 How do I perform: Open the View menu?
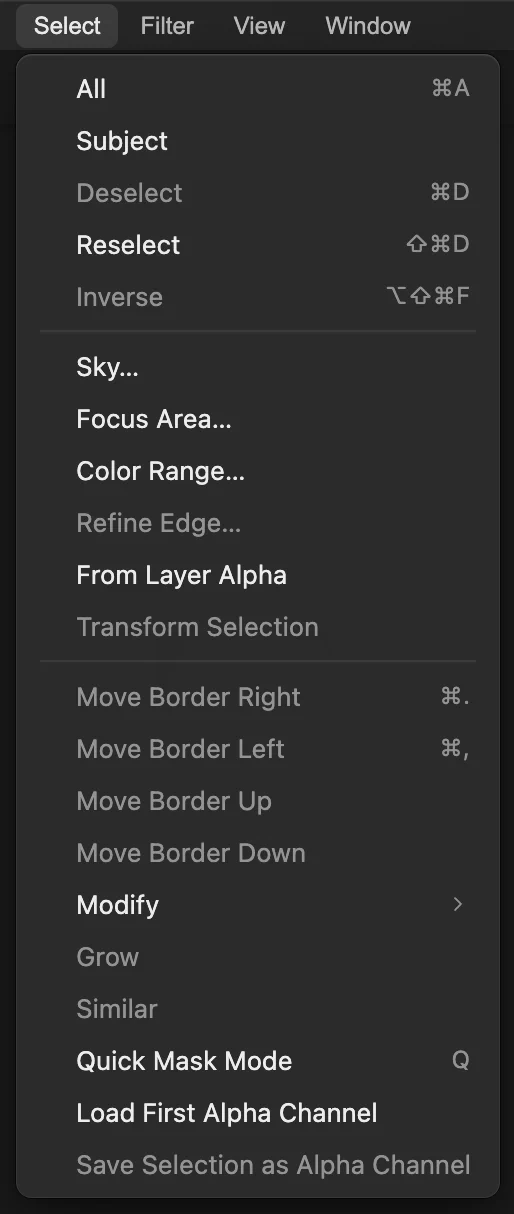coord(259,26)
